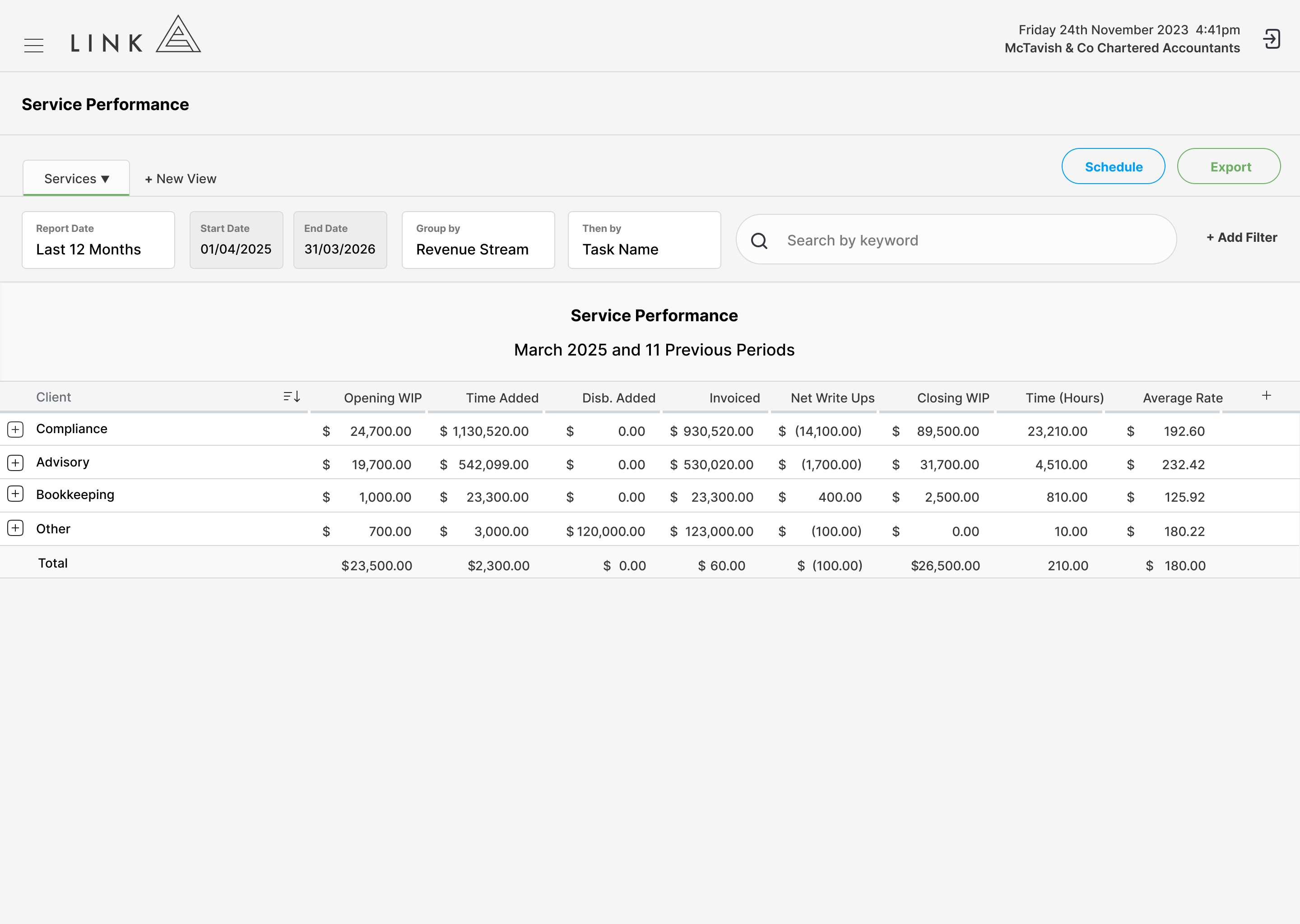Select the Bookkeeping row label
This screenshot has height=924, width=1300.
(x=75, y=494)
